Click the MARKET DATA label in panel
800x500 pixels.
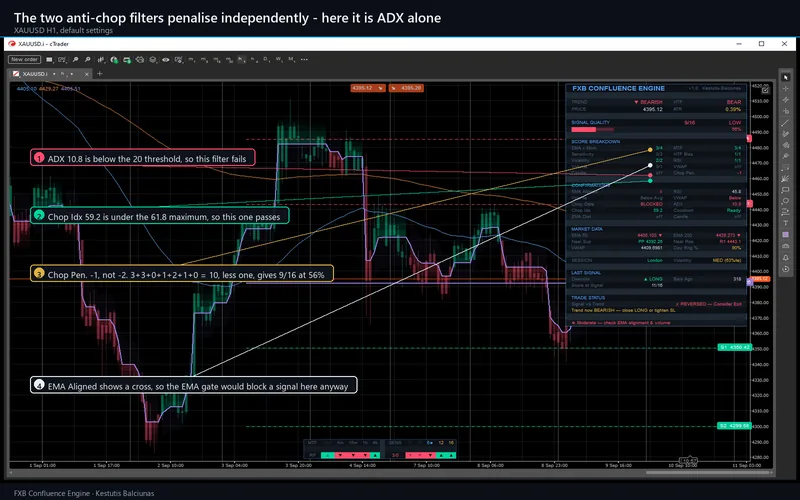(587, 229)
